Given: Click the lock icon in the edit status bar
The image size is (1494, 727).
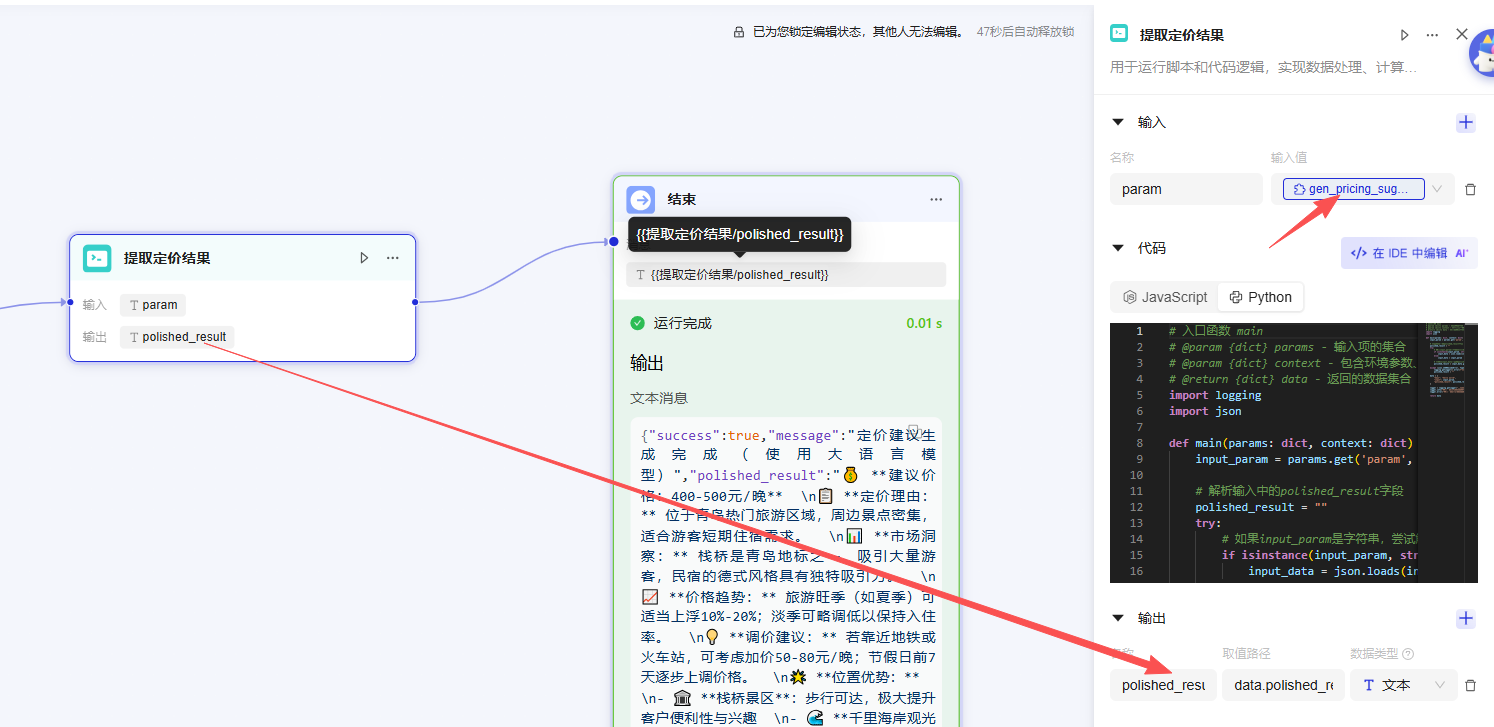Looking at the screenshot, I should pyautogui.click(x=739, y=32).
